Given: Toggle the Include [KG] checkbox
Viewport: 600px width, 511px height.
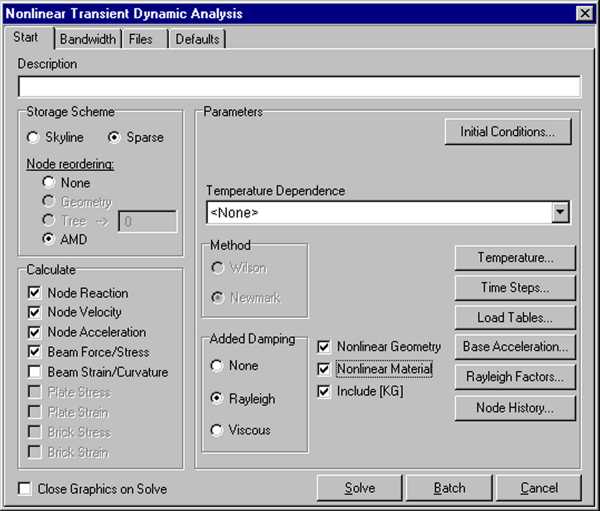Looking at the screenshot, I should click(x=323, y=391).
